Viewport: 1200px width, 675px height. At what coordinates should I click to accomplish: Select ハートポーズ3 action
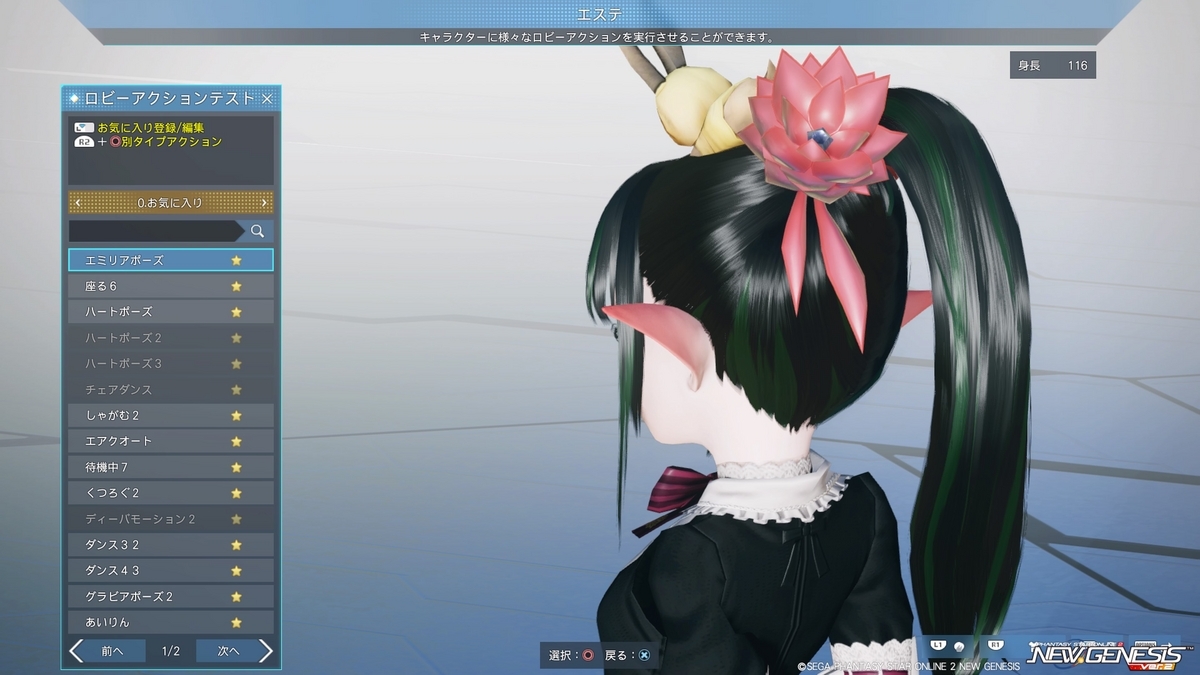click(171, 364)
